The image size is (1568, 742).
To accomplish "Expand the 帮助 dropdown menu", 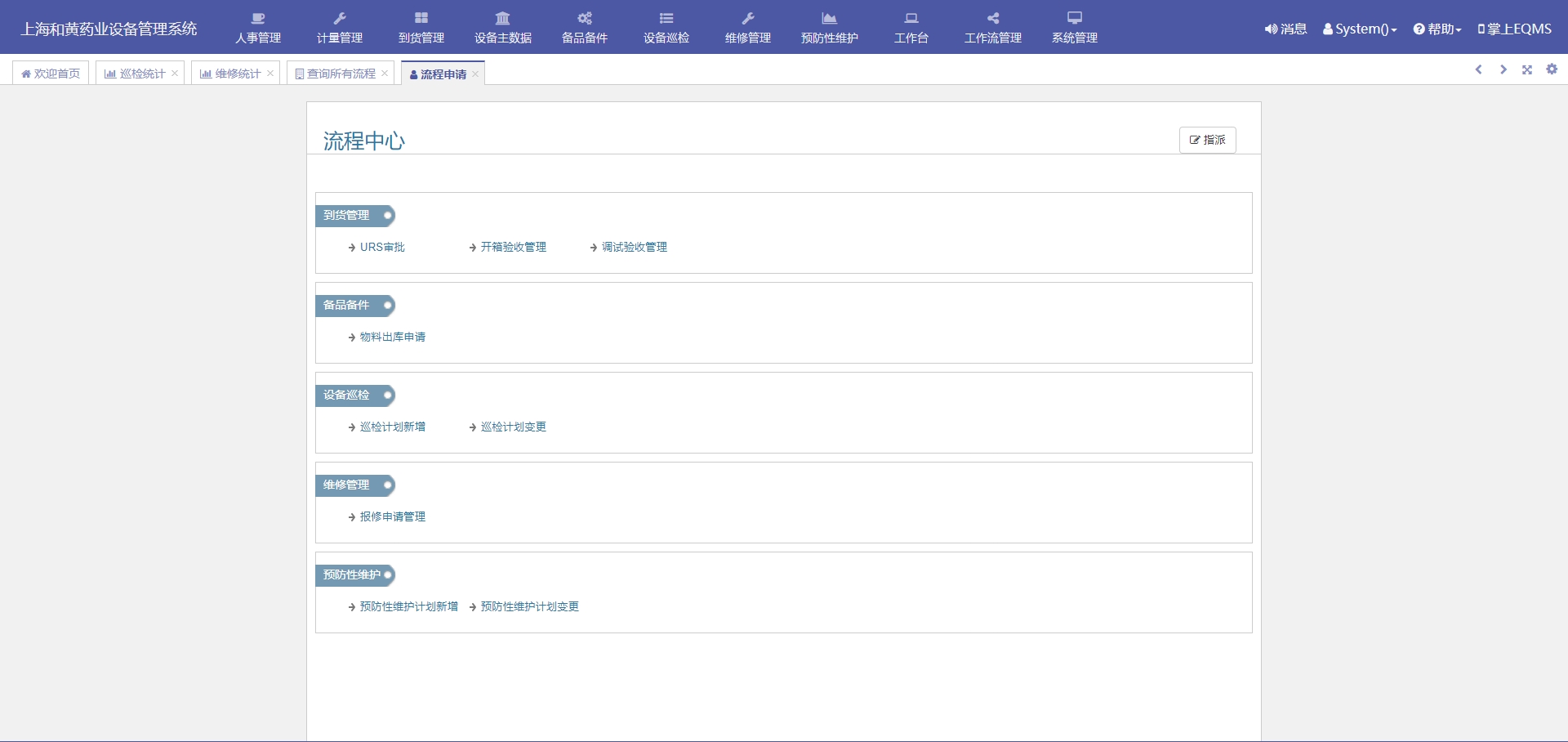I will pos(1437,29).
